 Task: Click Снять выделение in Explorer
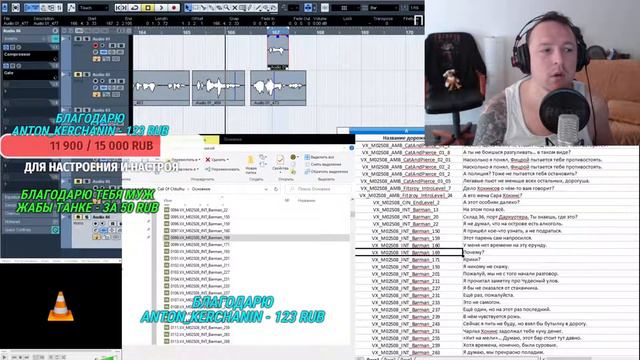(322, 164)
